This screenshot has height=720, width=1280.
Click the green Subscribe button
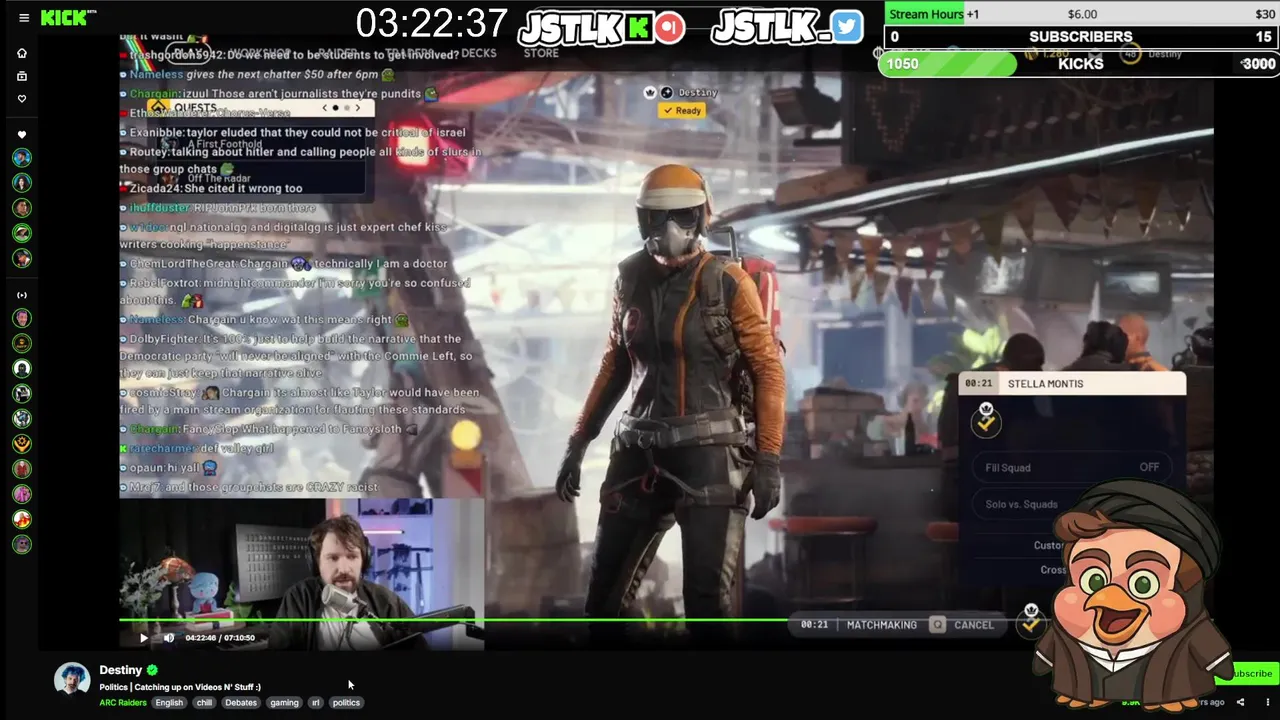point(1249,673)
